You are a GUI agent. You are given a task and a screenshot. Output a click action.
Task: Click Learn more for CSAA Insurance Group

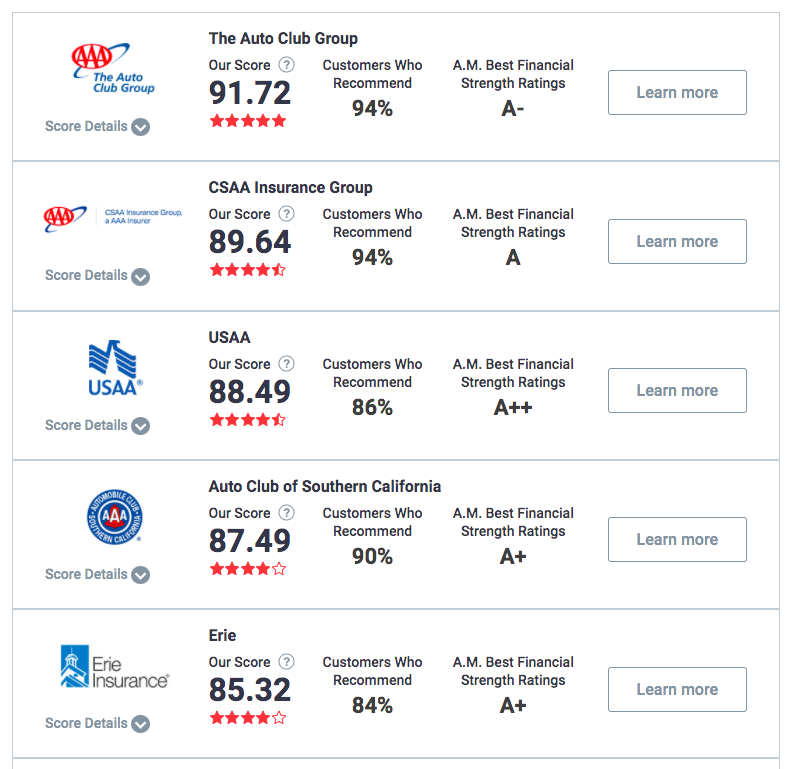(677, 241)
